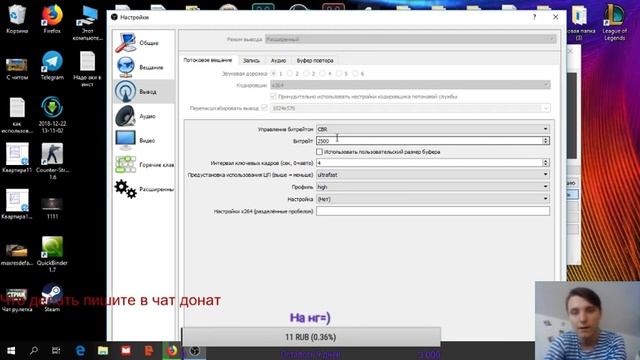The width and height of the screenshot is (640, 360).
Task: Open the Настройка (Нет) dropdown
Action: coord(433,199)
